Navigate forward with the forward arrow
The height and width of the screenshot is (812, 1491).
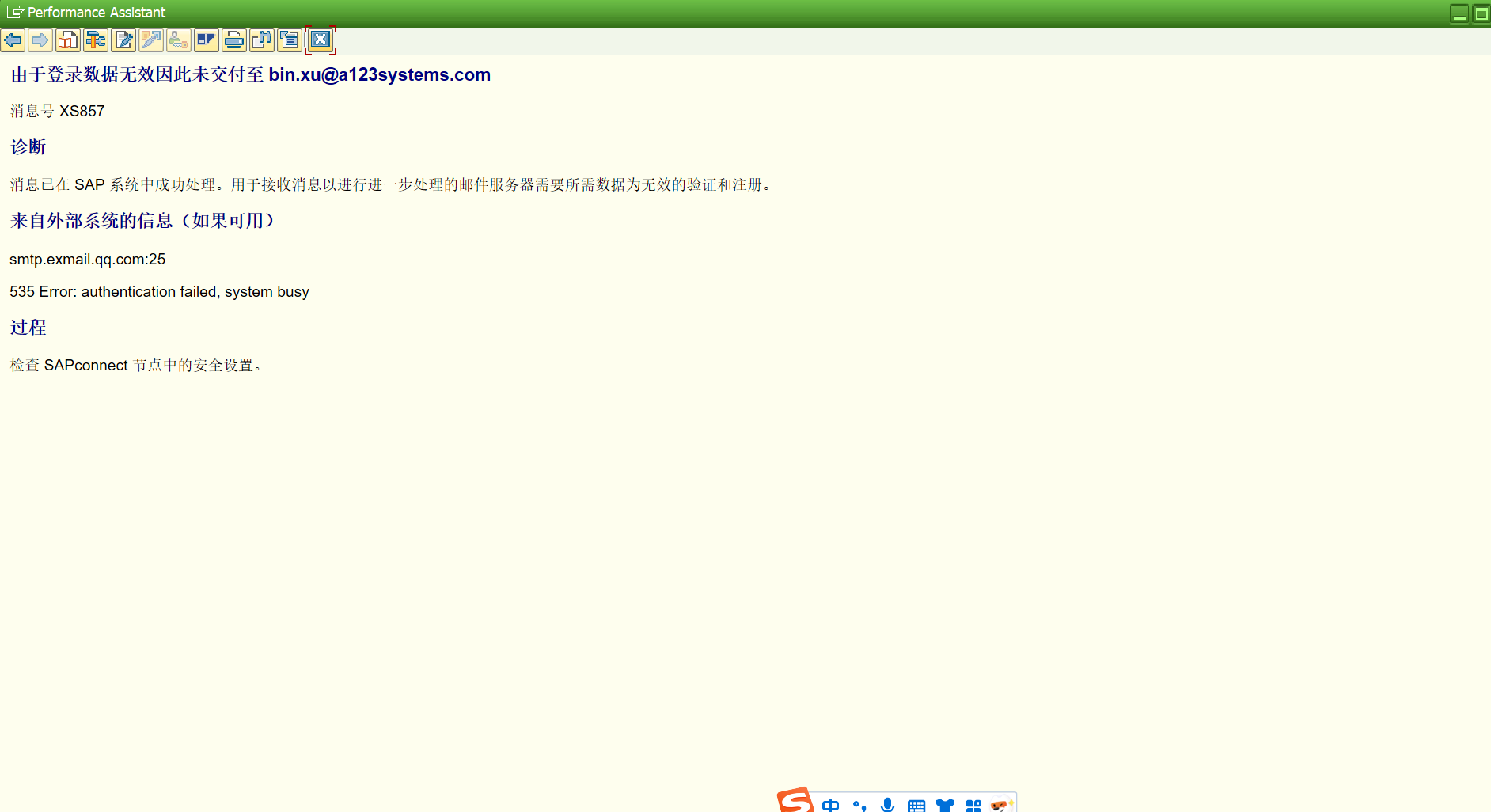tap(40, 40)
